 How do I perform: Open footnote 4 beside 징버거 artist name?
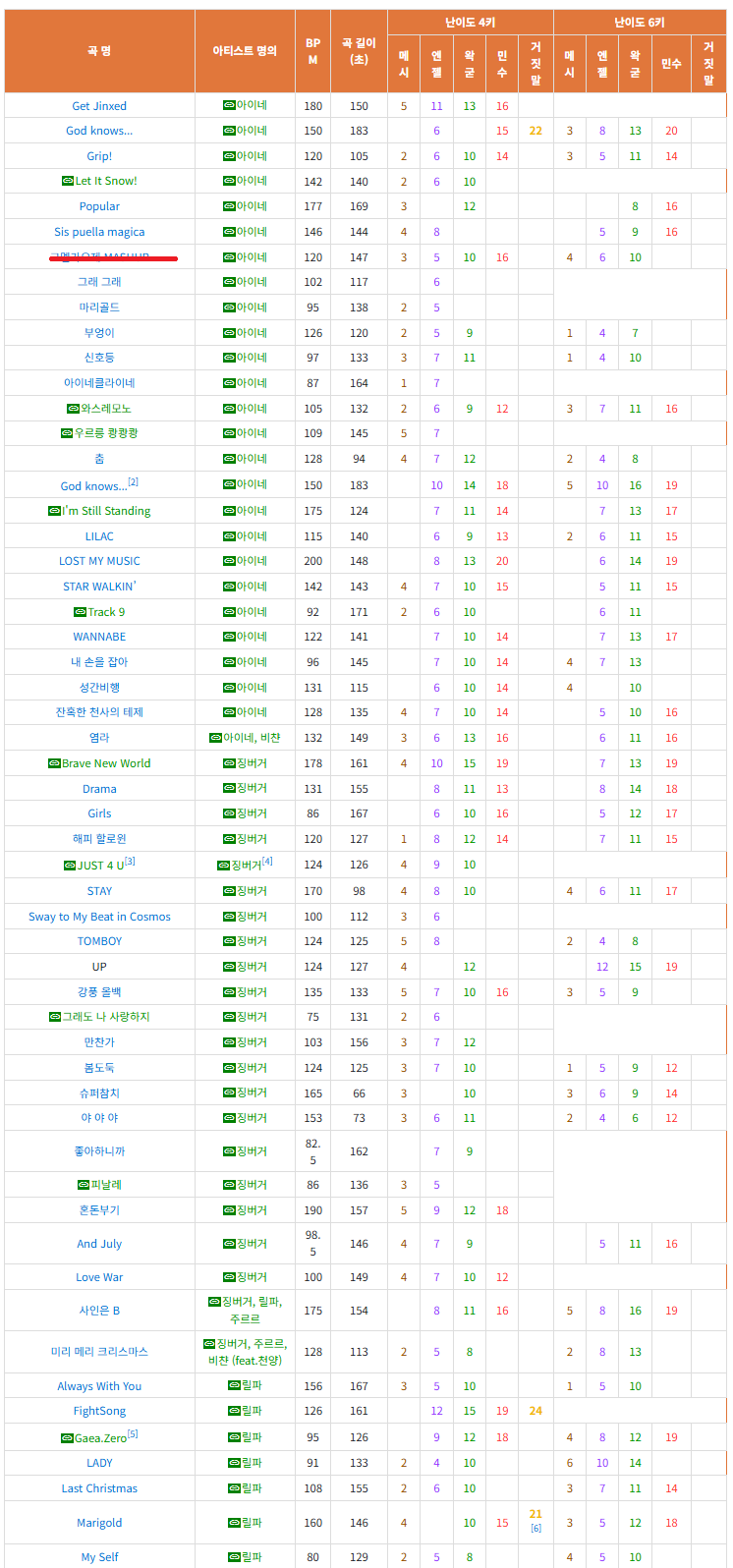coord(267,862)
